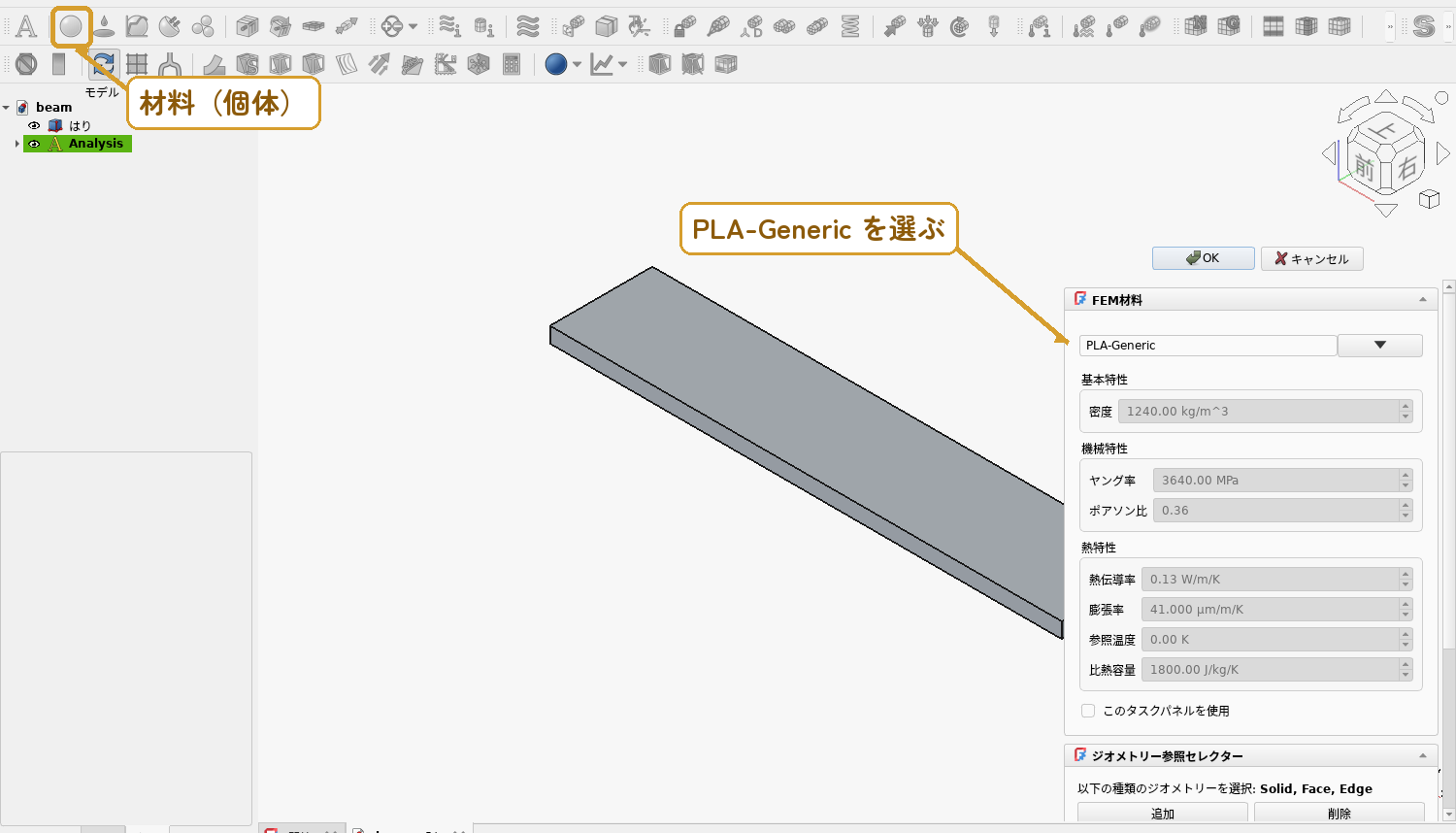Click the beam cross-section icon
1456x833 pixels.
[x=248, y=26]
